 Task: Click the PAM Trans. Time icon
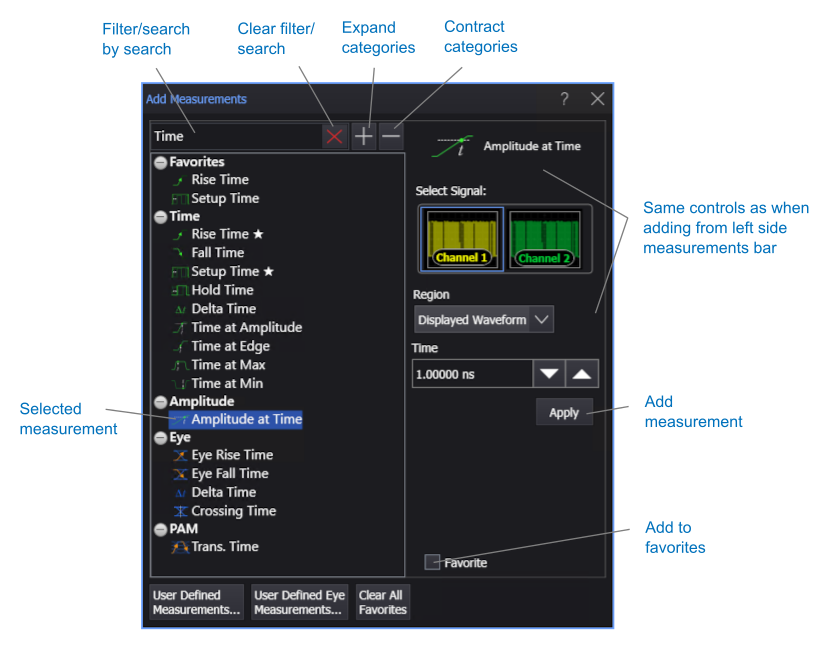point(180,547)
